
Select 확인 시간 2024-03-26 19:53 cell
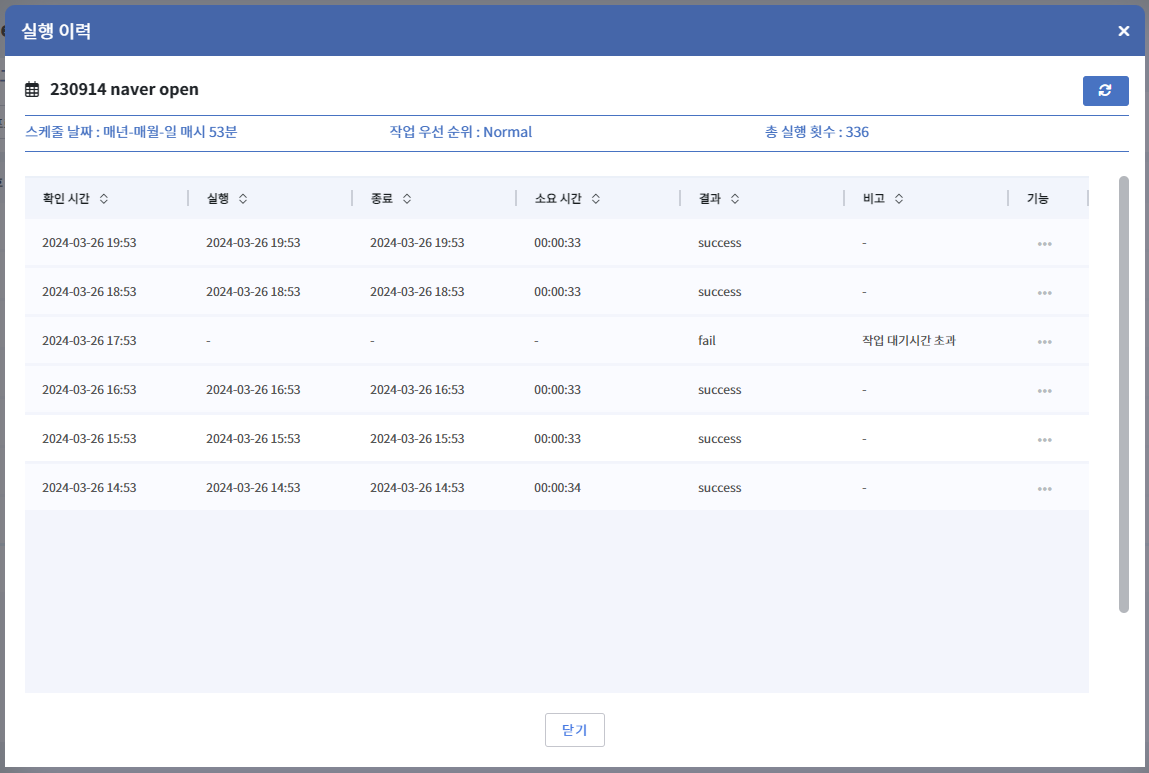tap(89, 243)
